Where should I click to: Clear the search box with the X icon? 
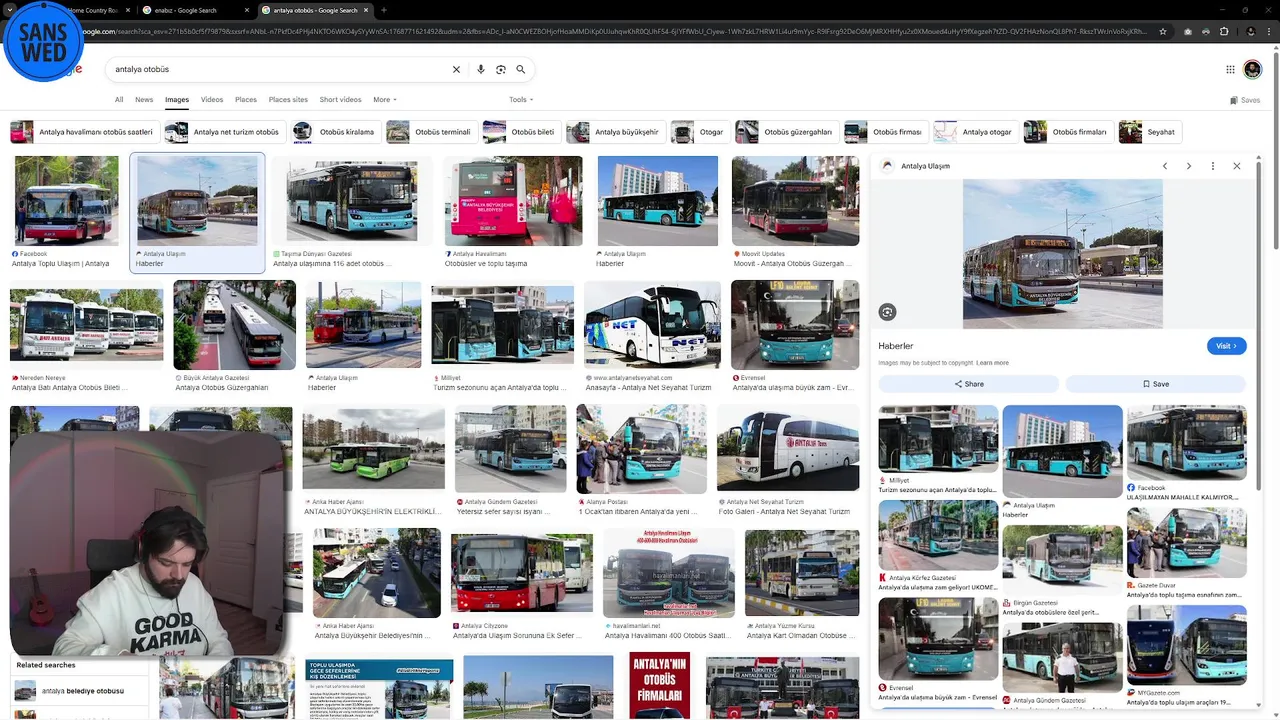(456, 70)
